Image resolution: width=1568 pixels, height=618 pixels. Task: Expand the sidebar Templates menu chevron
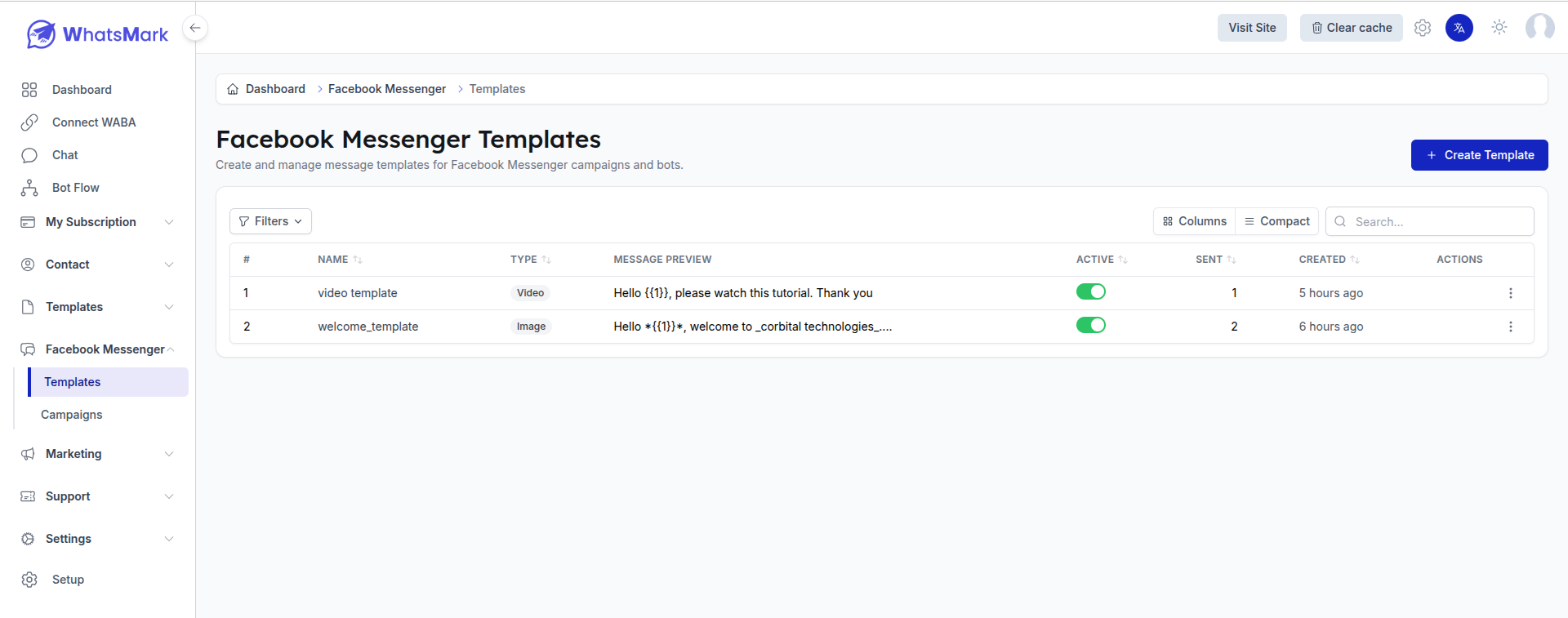click(x=169, y=307)
